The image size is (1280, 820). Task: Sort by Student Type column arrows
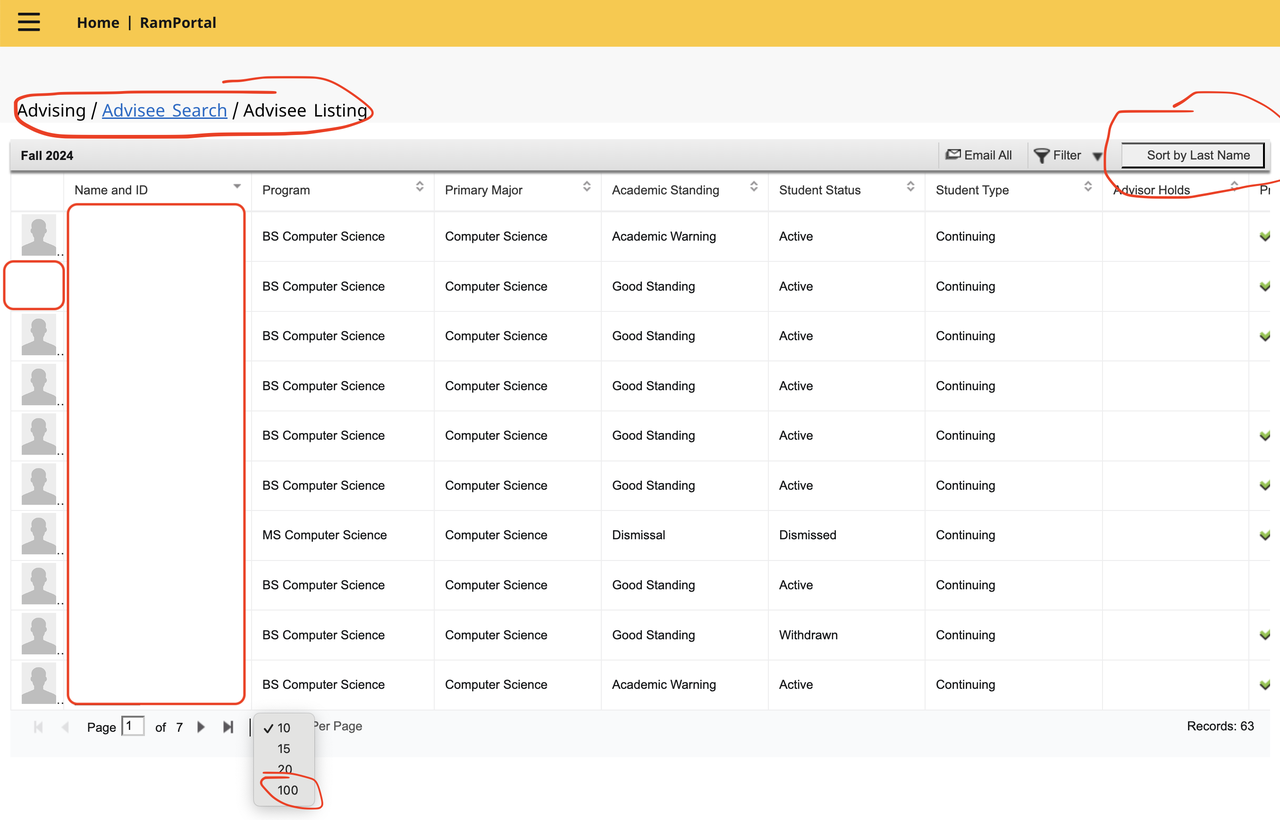coord(1088,187)
